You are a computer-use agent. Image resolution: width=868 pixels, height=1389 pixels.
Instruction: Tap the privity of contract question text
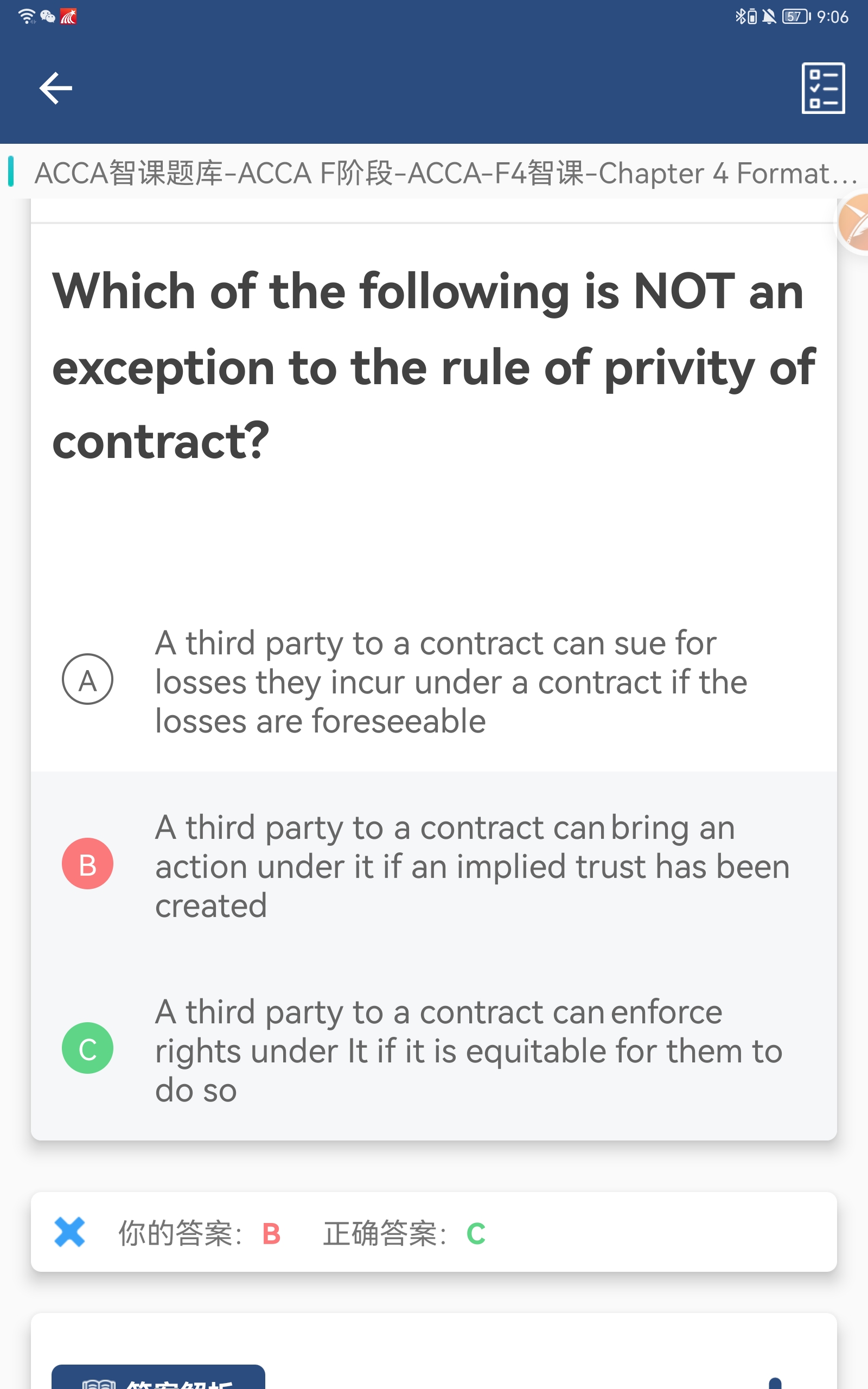coord(434,366)
